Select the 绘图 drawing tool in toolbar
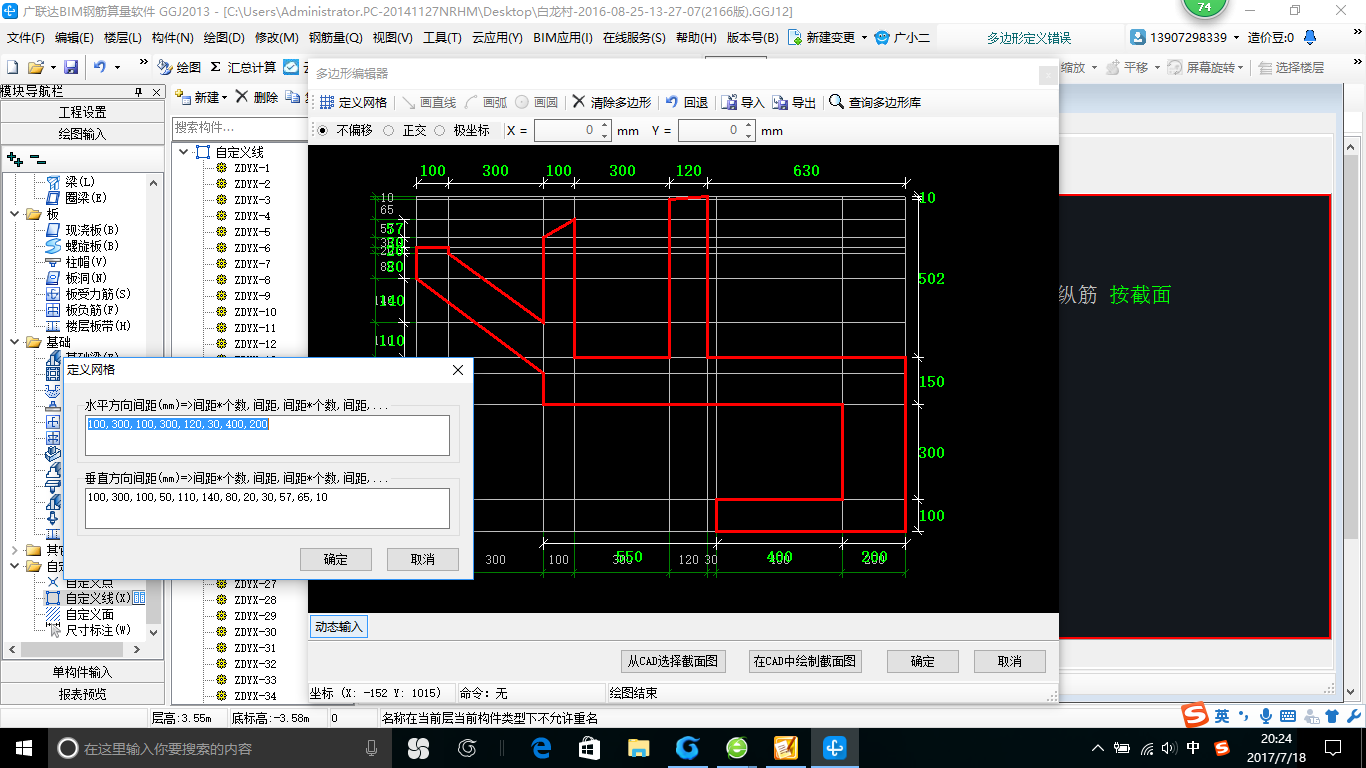The height and width of the screenshot is (768, 1366). pyautogui.click(x=180, y=67)
